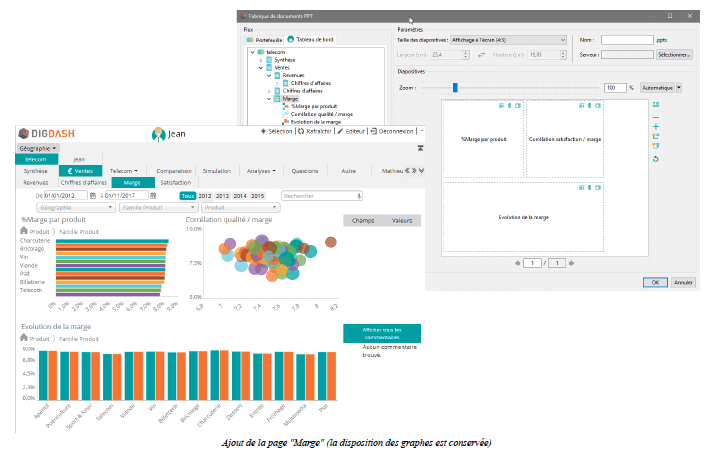Click the trash icon on the Corrélation satisfaction cell
Image resolution: width=704 pixels, height=459 pixels.
tap(590, 106)
